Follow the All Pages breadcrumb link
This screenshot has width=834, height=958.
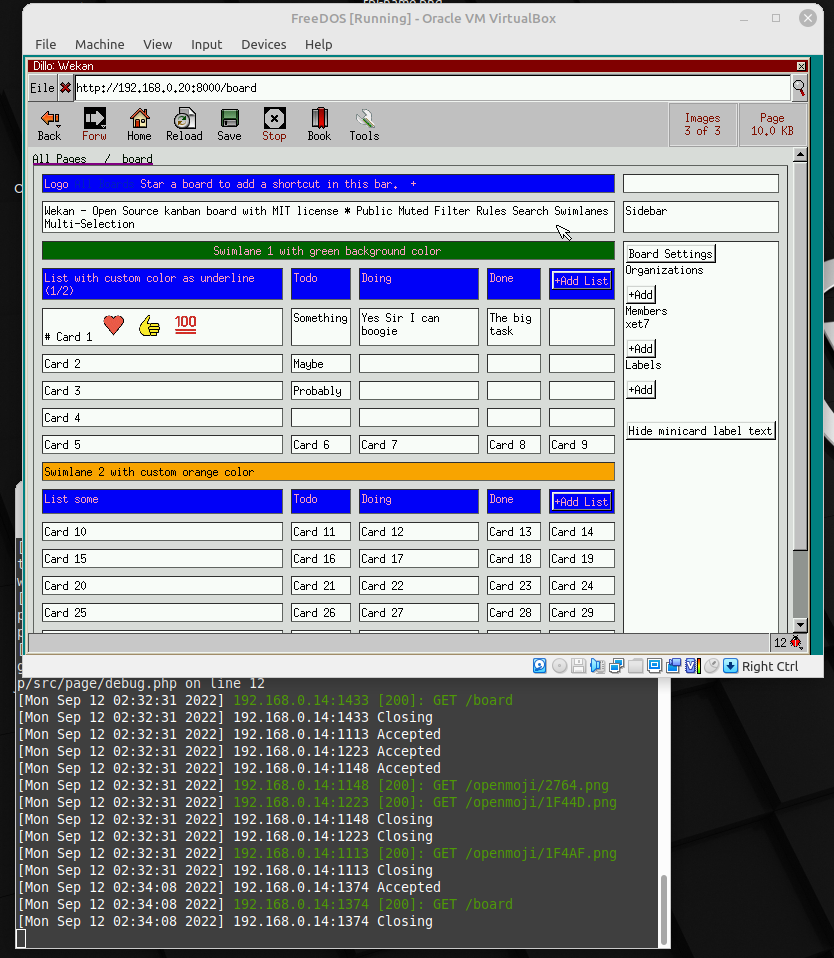tap(59, 159)
